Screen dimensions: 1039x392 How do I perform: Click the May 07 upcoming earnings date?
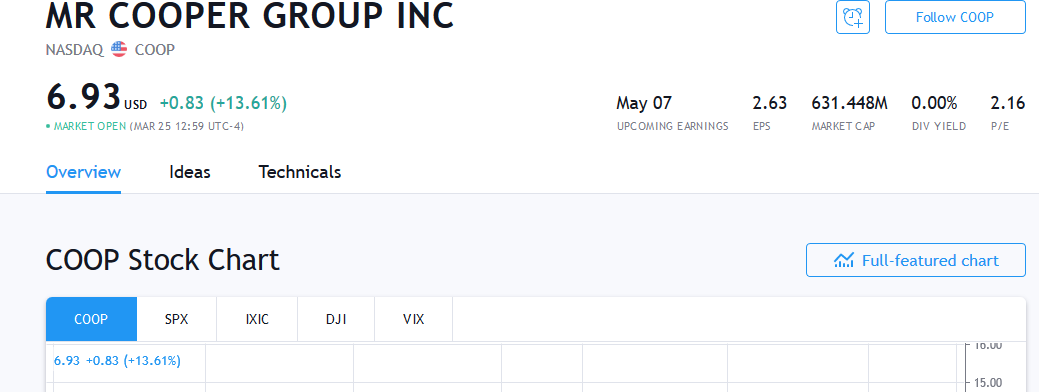pyautogui.click(x=643, y=103)
